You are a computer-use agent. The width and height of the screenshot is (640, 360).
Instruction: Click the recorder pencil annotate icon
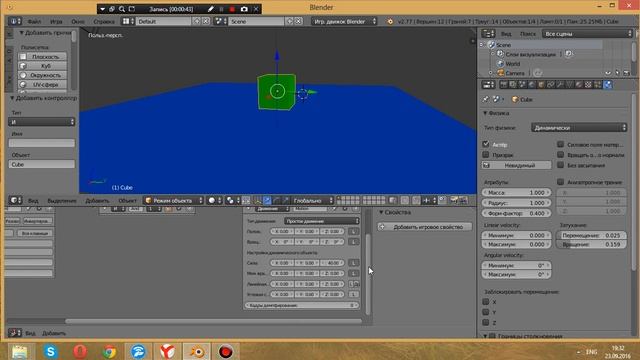coord(211,9)
